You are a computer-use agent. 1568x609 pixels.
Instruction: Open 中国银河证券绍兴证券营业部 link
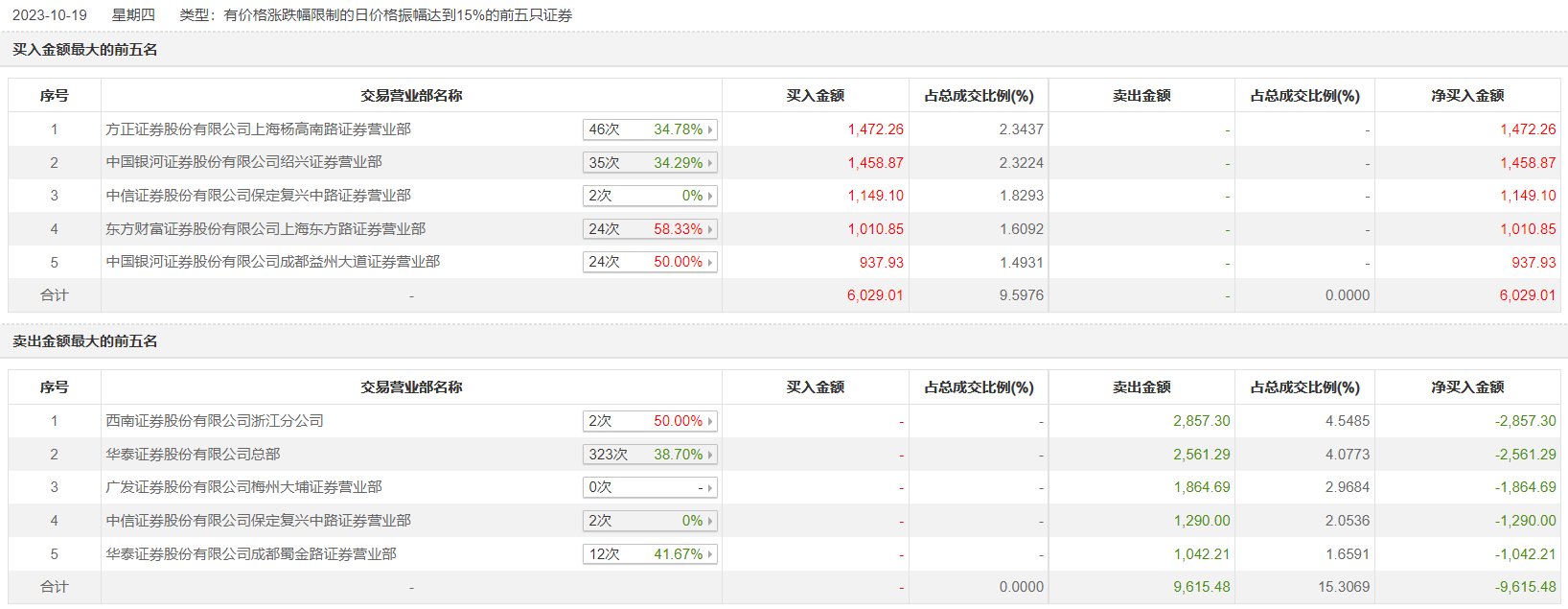(x=243, y=162)
